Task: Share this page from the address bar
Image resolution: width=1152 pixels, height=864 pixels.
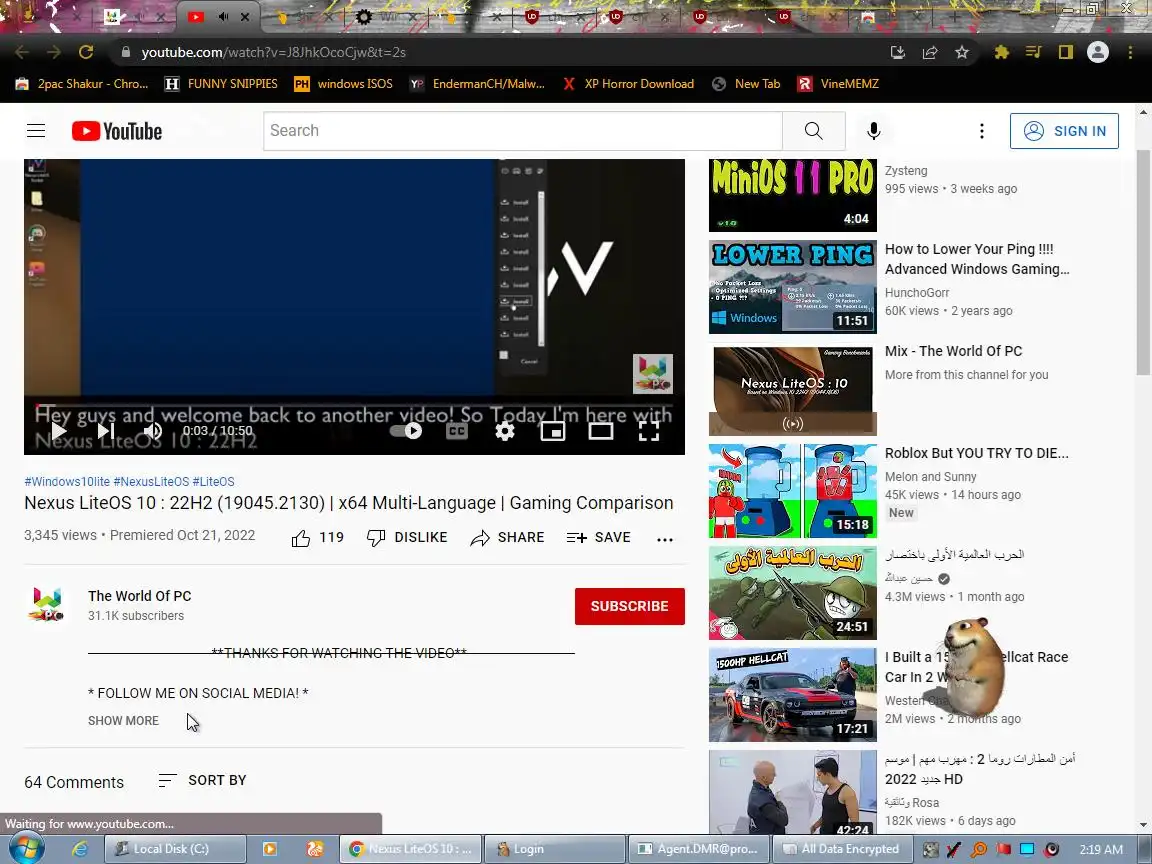Action: point(929,52)
